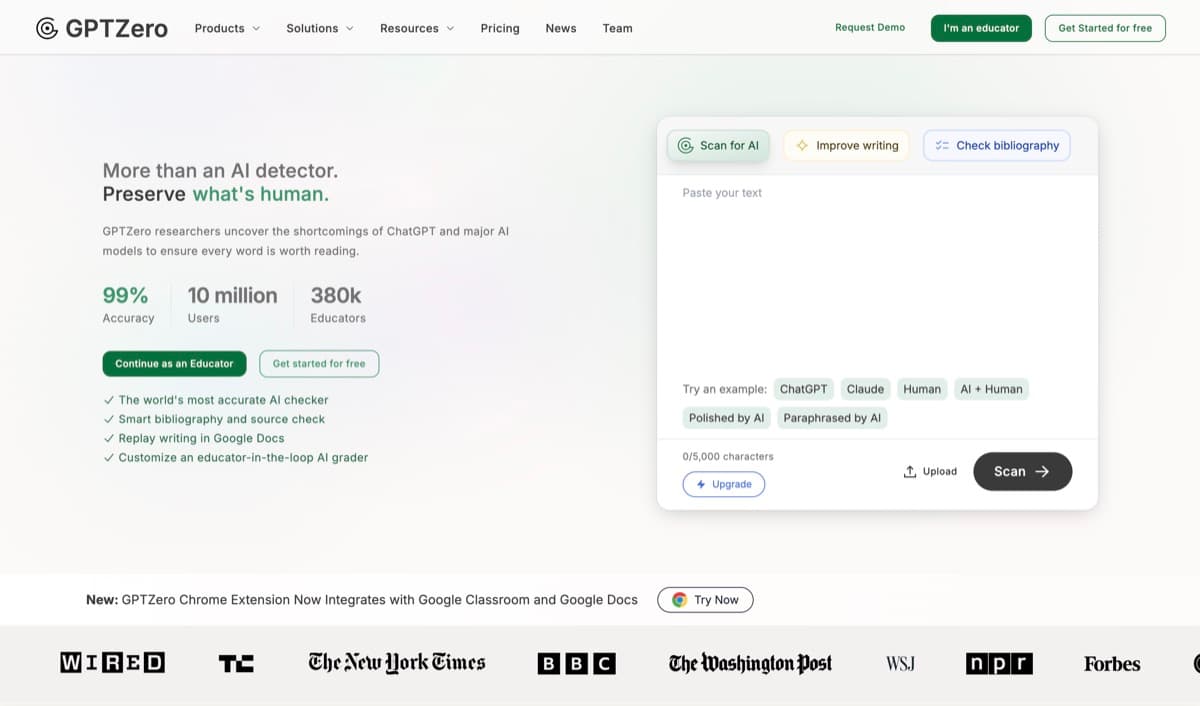Image resolution: width=1200 pixels, height=706 pixels.
Task: Switch to the Improve writing tab
Action: click(x=846, y=145)
